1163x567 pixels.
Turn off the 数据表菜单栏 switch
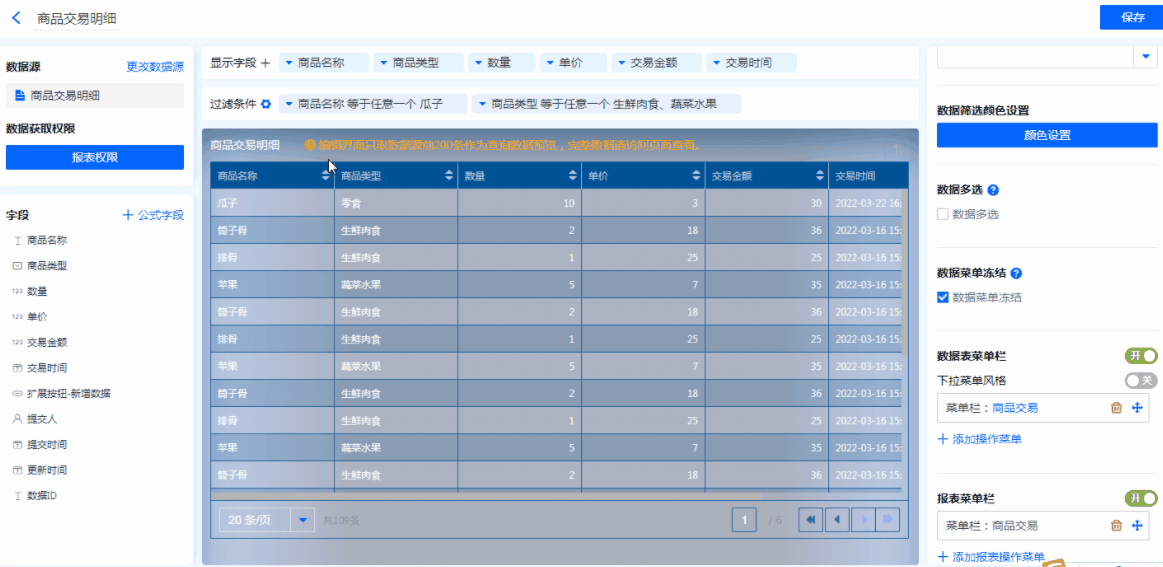pos(1141,356)
